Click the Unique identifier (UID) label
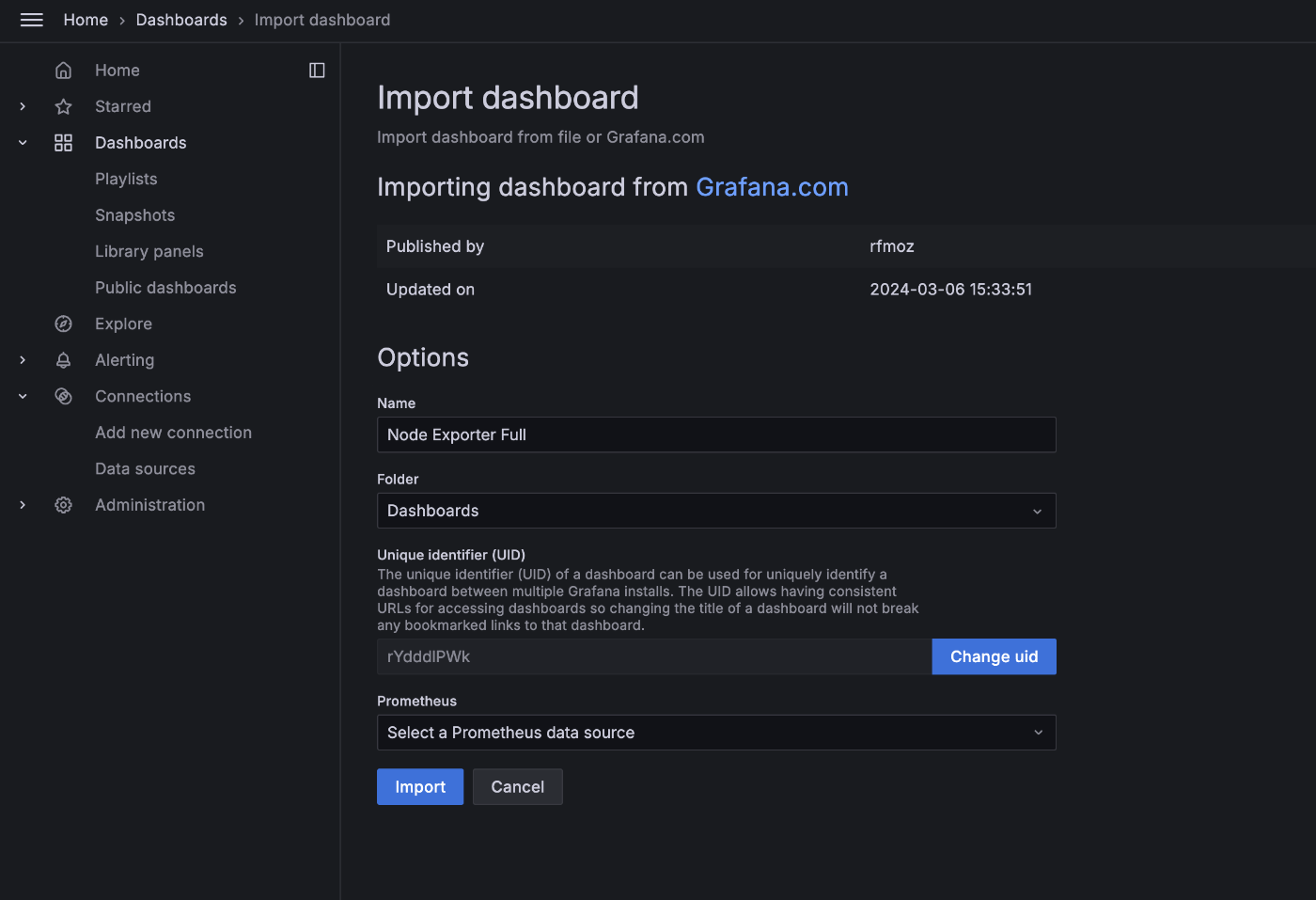This screenshot has width=1316, height=900. click(x=451, y=555)
